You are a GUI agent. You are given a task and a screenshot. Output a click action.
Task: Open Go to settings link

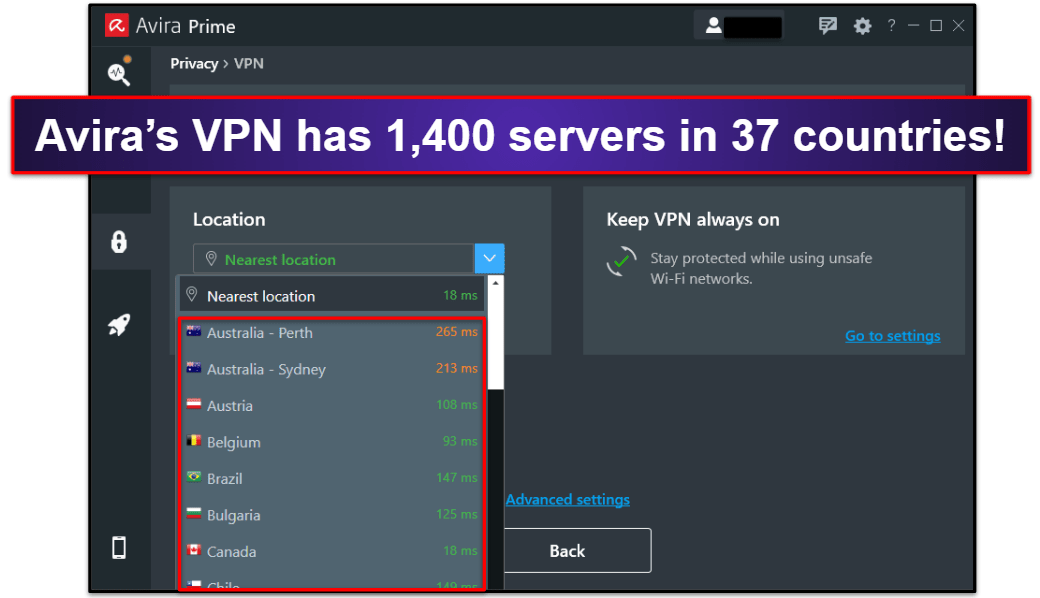click(x=892, y=336)
